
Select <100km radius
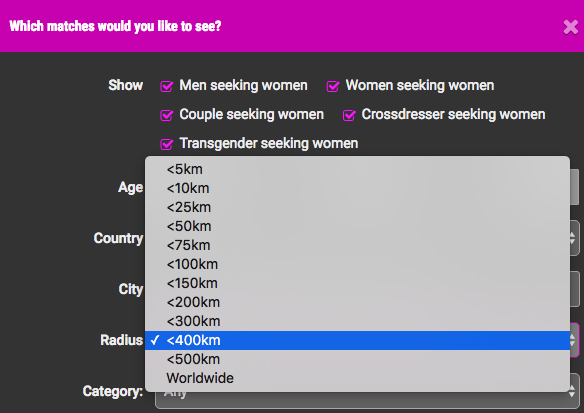coord(357,264)
